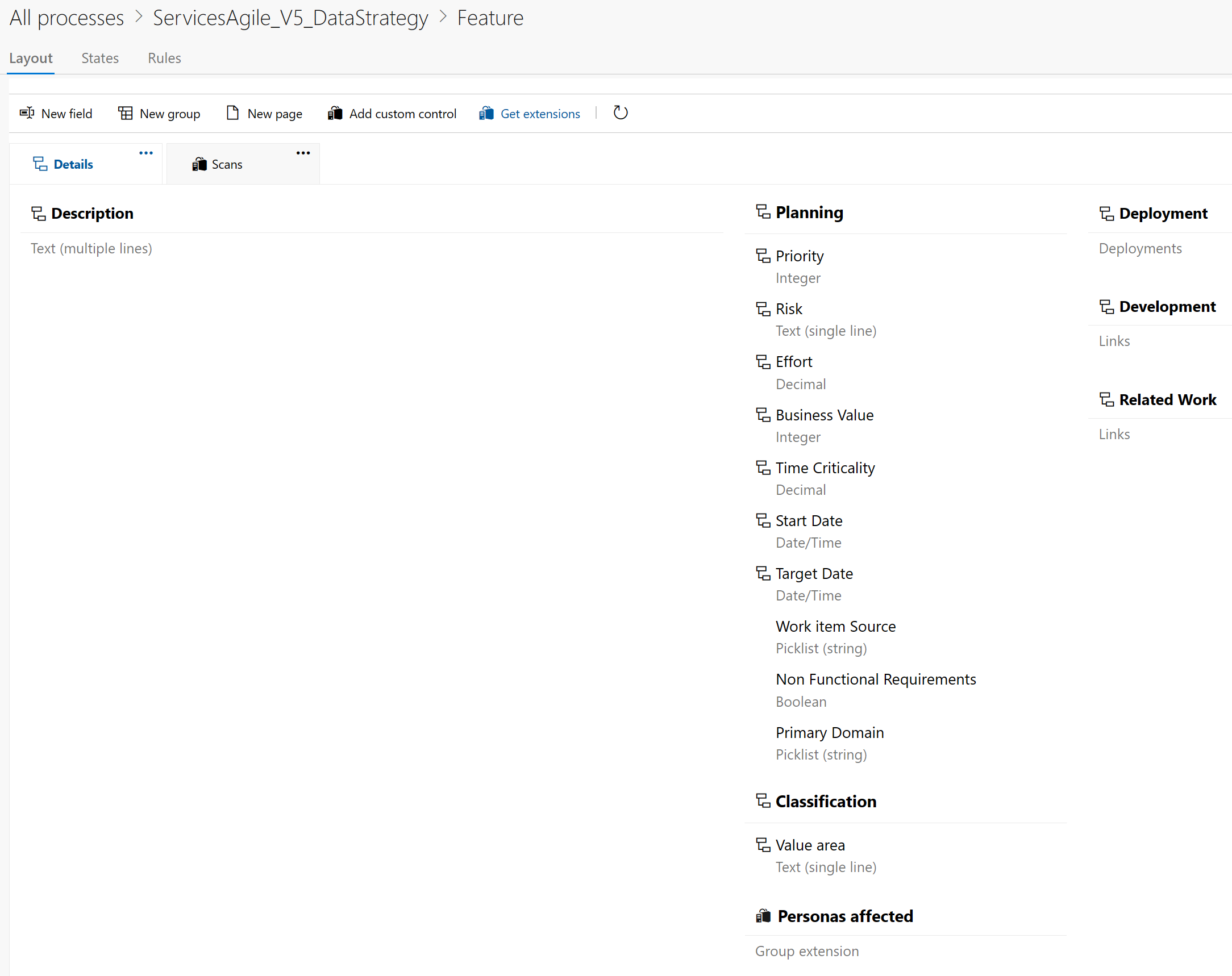Screen dimensions: 1232x976
Task: Navigate to All processes via breadcrumb
Action: pyautogui.click(x=66, y=17)
